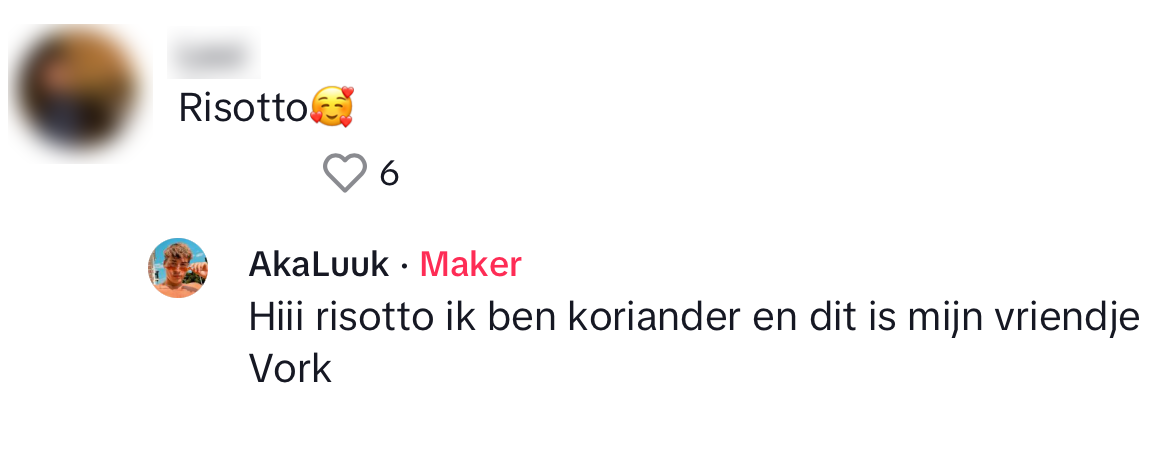Open the blurred commenter's profile picture
The width and height of the screenshot is (1156, 462).
tap(78, 92)
